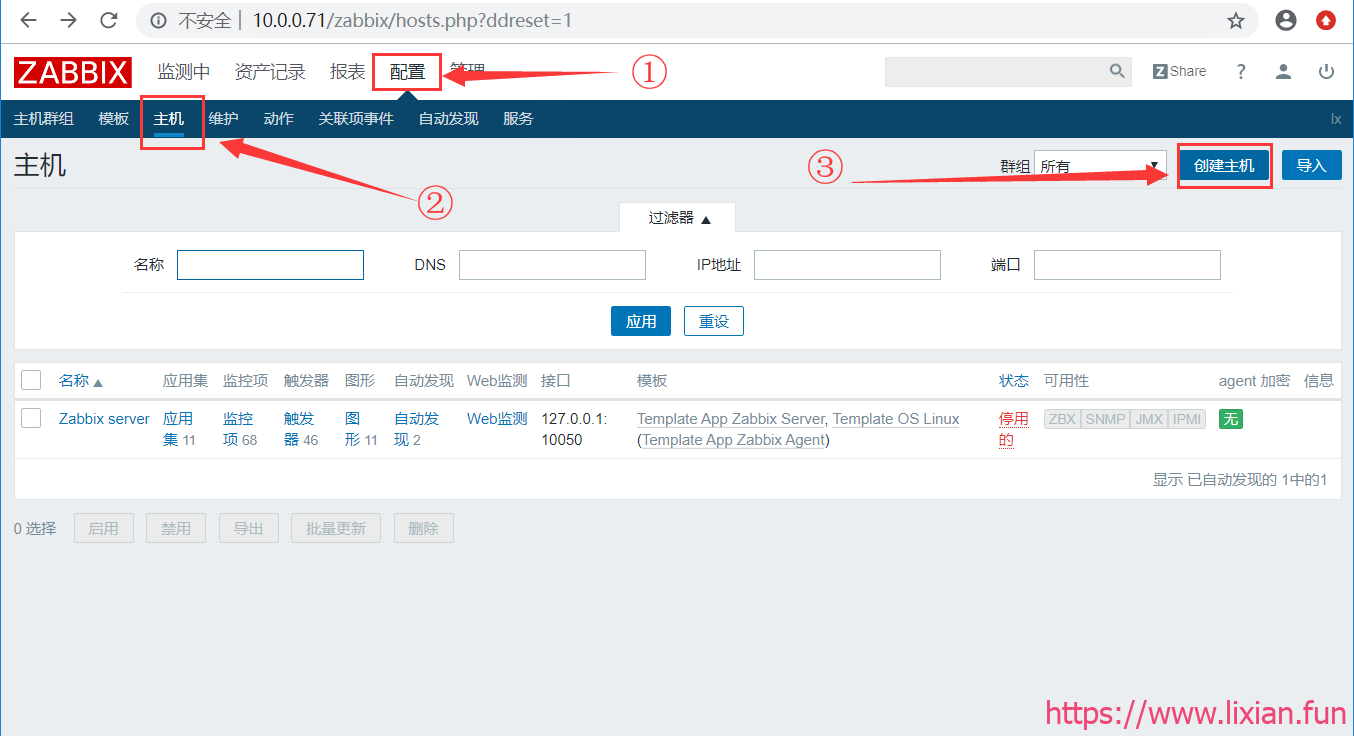Open the user profile icon in Zabbix

(x=1283, y=71)
